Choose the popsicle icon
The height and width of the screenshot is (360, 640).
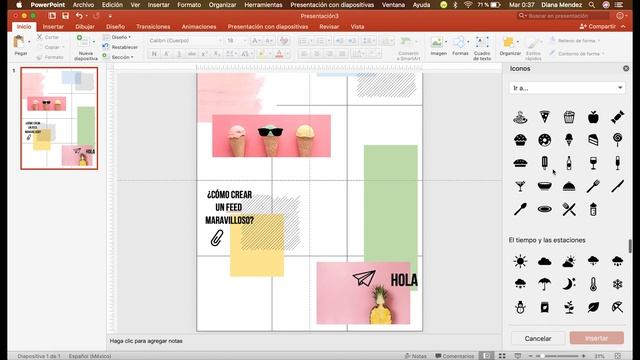tap(544, 163)
